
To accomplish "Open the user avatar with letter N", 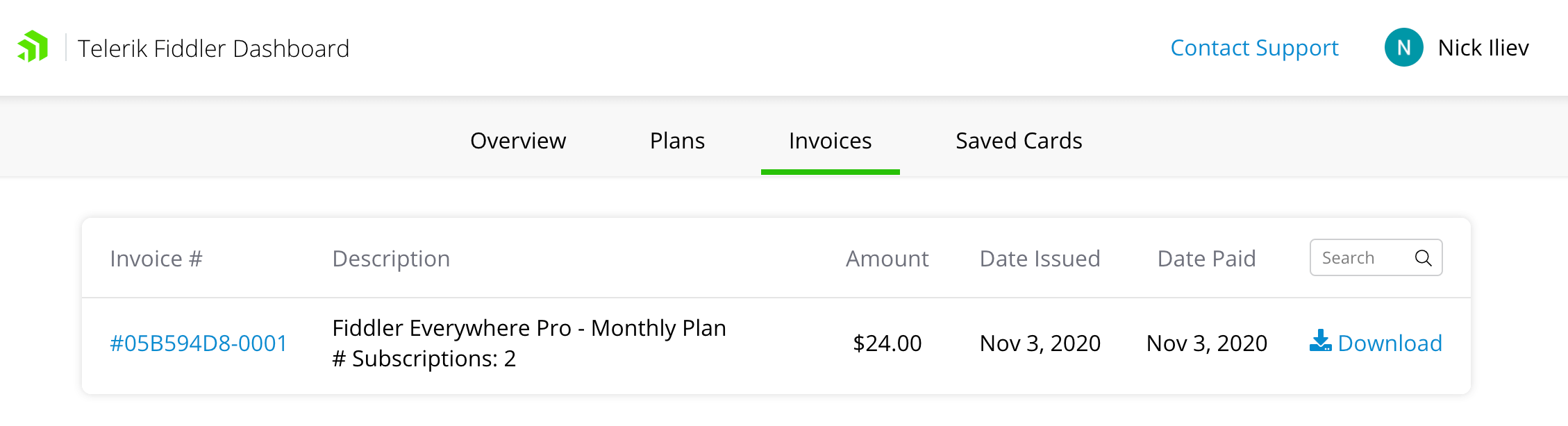I will pyautogui.click(x=1403, y=47).
